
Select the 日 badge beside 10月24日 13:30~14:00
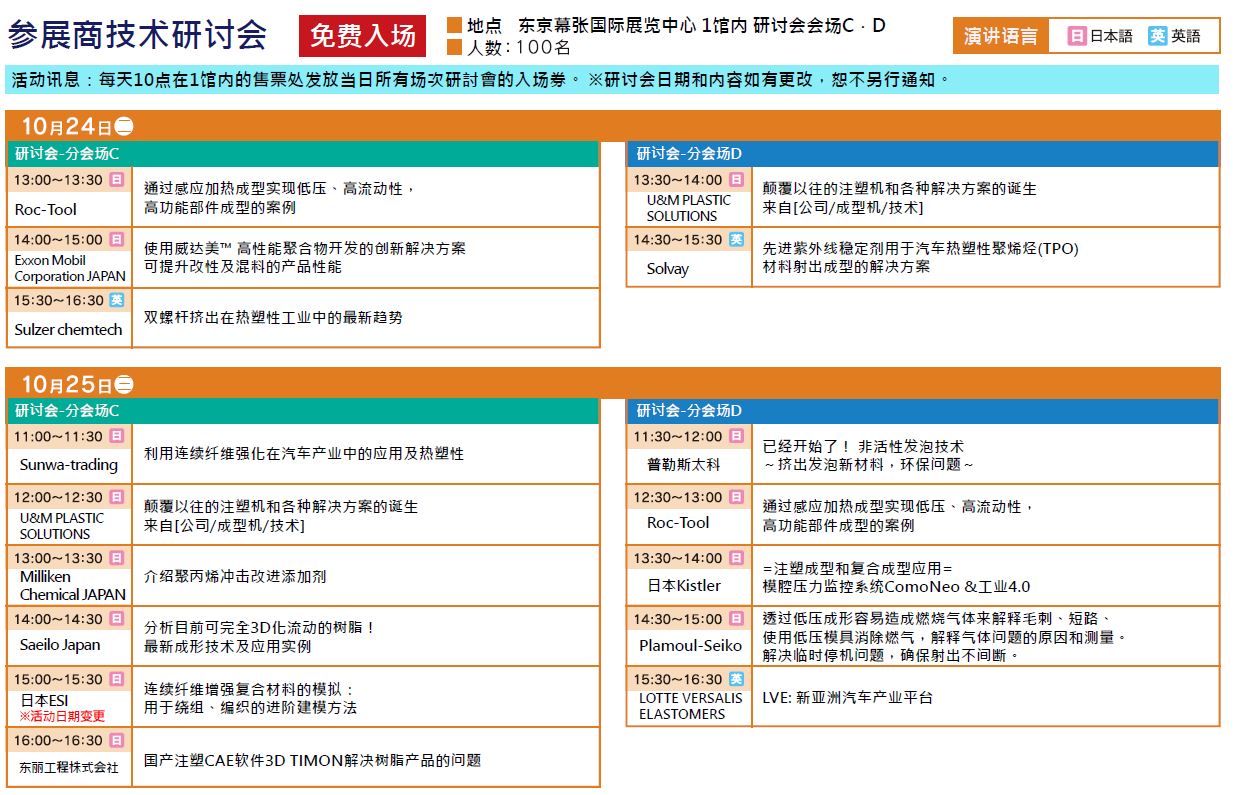736,180
